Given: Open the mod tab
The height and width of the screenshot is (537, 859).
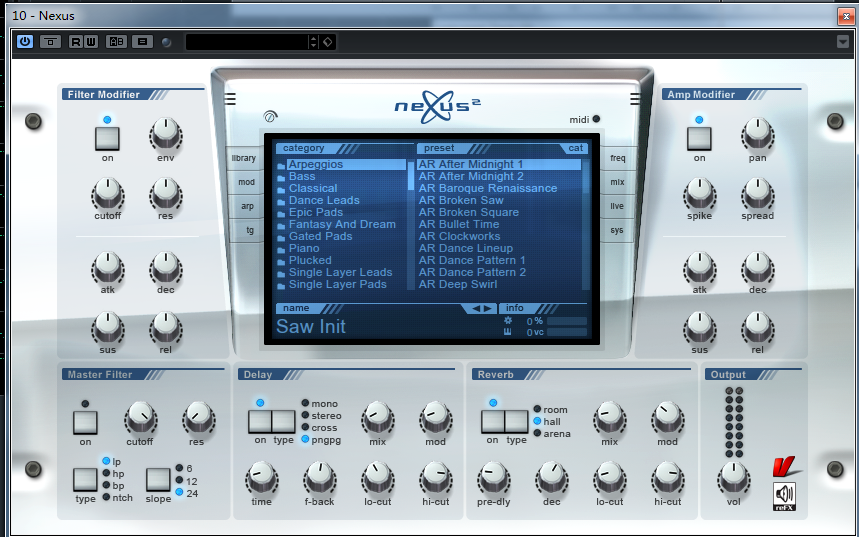Looking at the screenshot, I should tap(246, 182).
